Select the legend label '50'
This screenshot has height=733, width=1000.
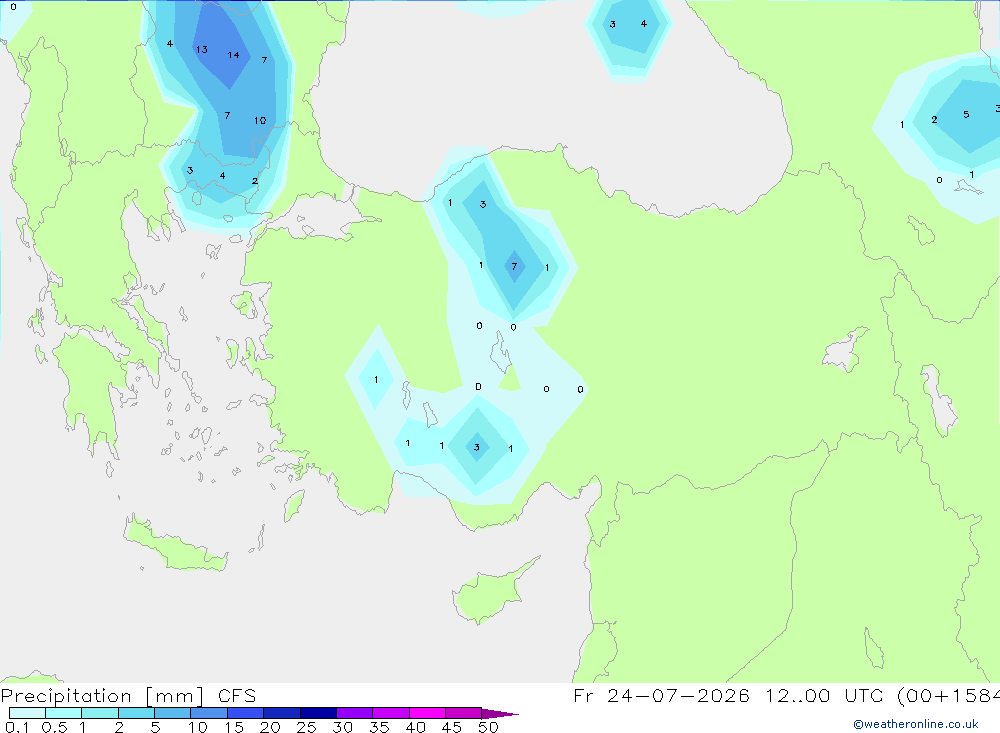(488, 727)
